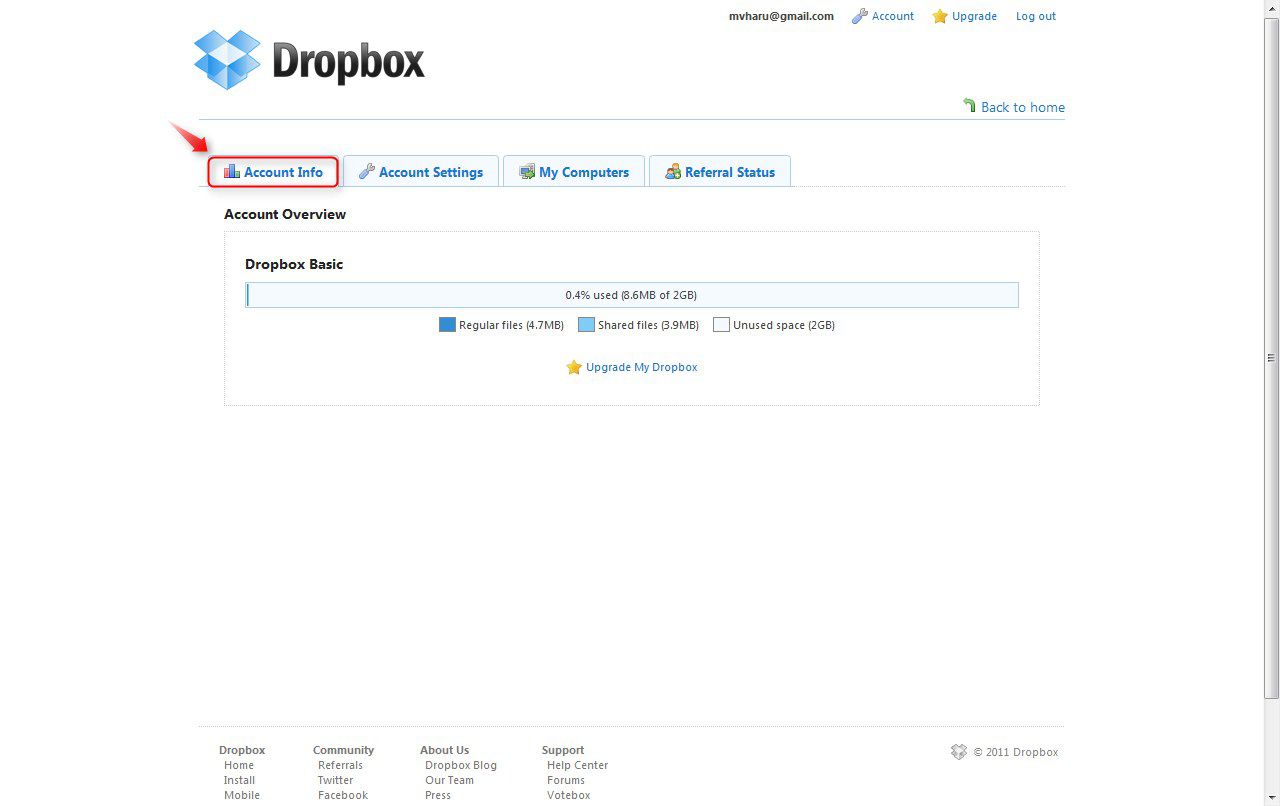Click the mvharu@gmail.com email text
Screen dimensions: 1280x806
tap(781, 16)
